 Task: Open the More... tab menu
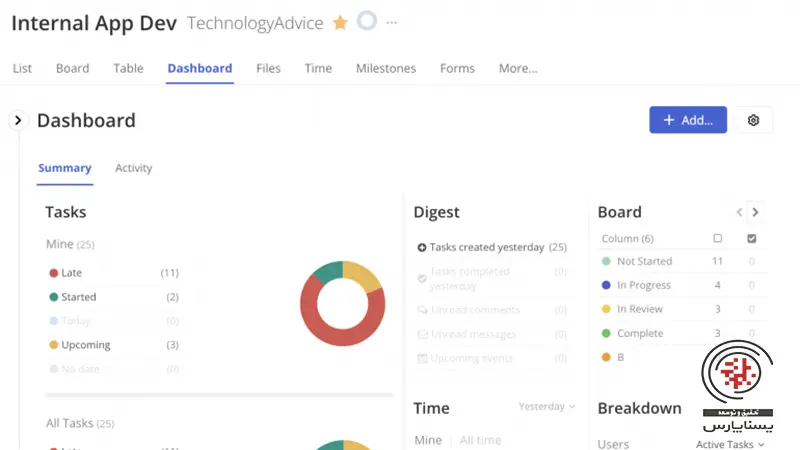coord(518,68)
